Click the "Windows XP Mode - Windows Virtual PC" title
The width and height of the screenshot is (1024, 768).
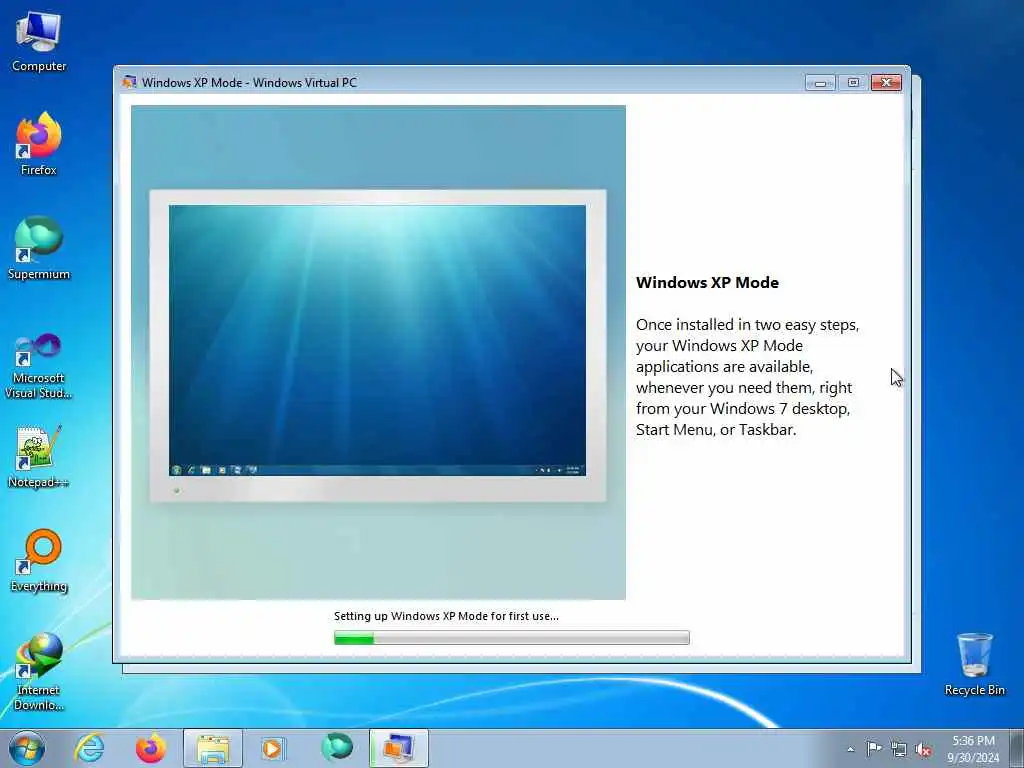point(249,82)
